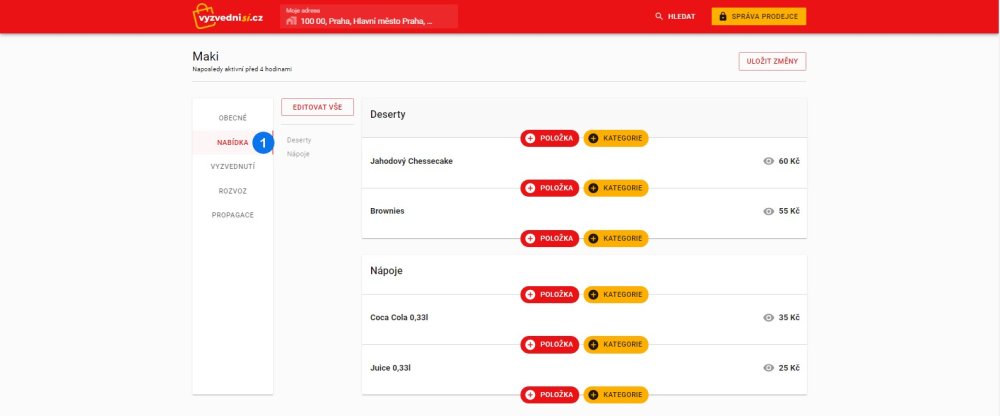
Task: Click the building icon in Moje adresa
Action: 291,20
